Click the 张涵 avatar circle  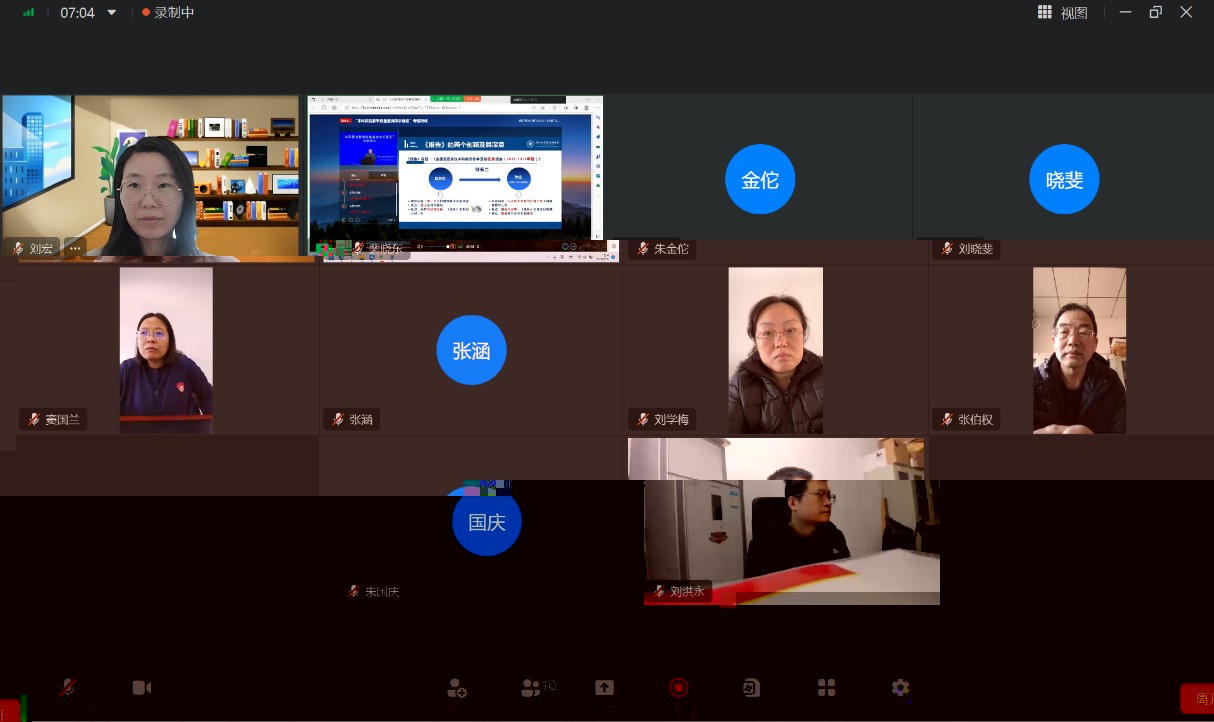pyautogui.click(x=471, y=351)
